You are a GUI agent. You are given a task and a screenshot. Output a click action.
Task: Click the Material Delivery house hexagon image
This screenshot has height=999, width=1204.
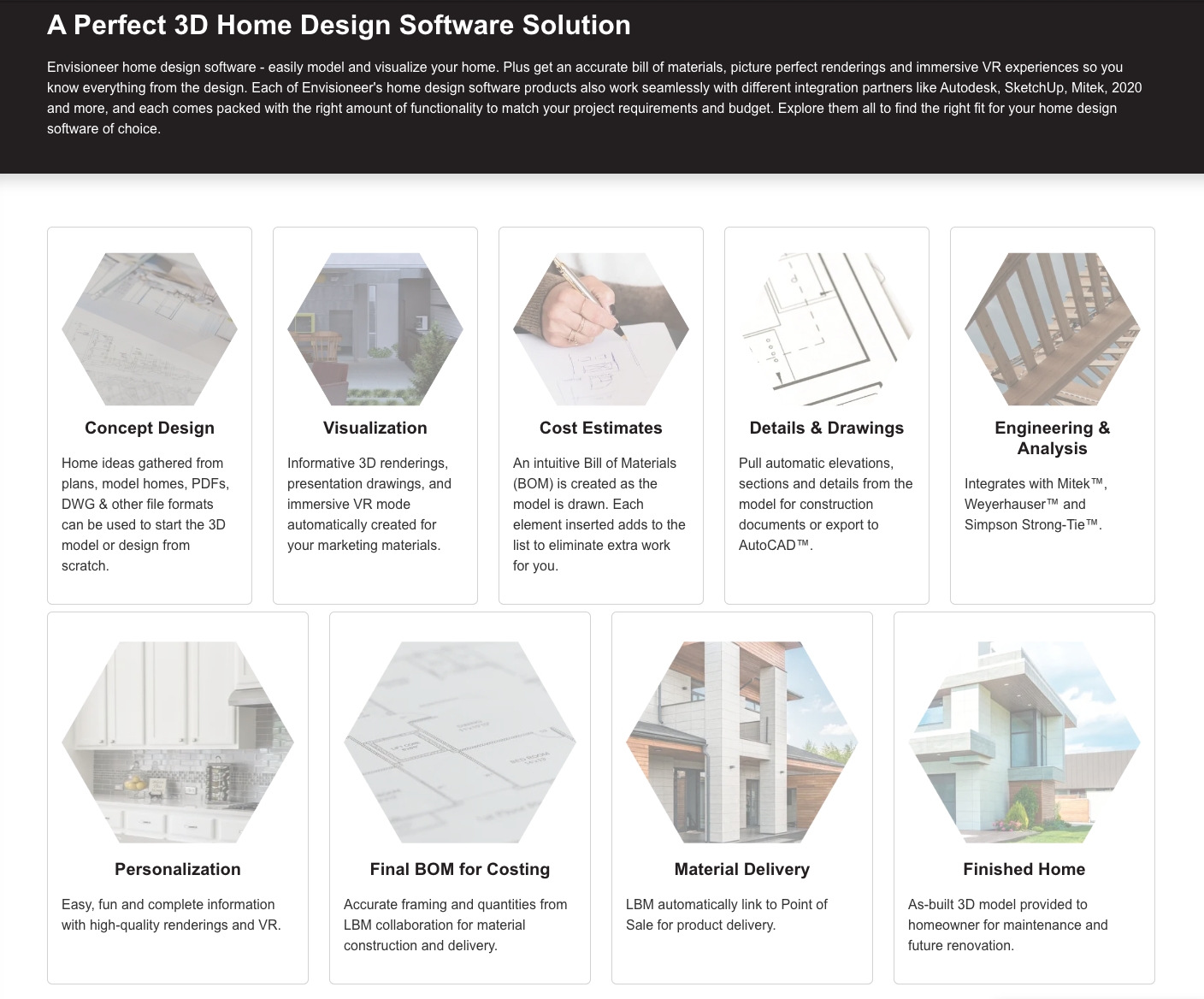(x=742, y=742)
